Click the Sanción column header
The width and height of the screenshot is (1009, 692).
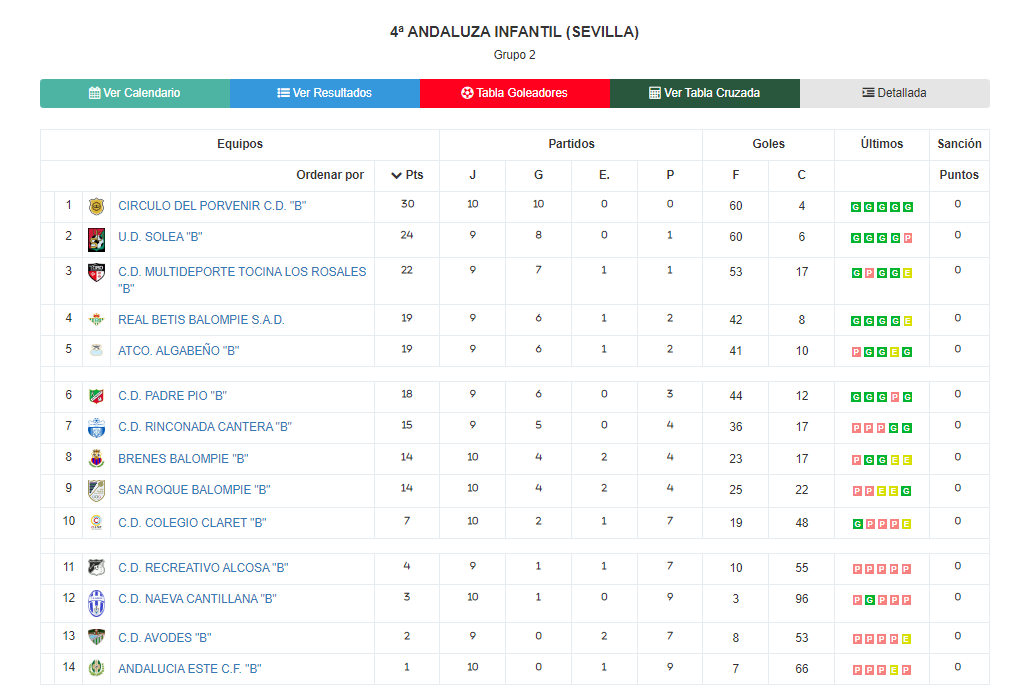pyautogui.click(x=959, y=144)
